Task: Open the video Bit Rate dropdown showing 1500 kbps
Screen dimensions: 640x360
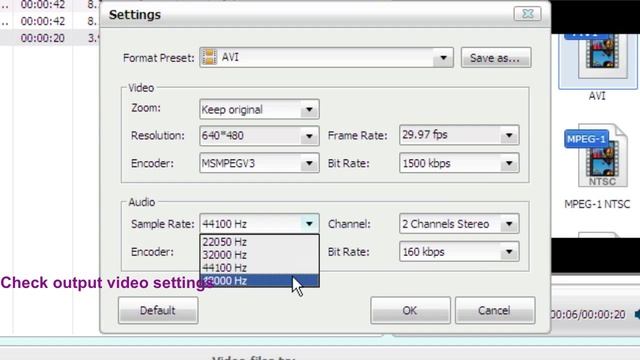Action: (x=509, y=163)
